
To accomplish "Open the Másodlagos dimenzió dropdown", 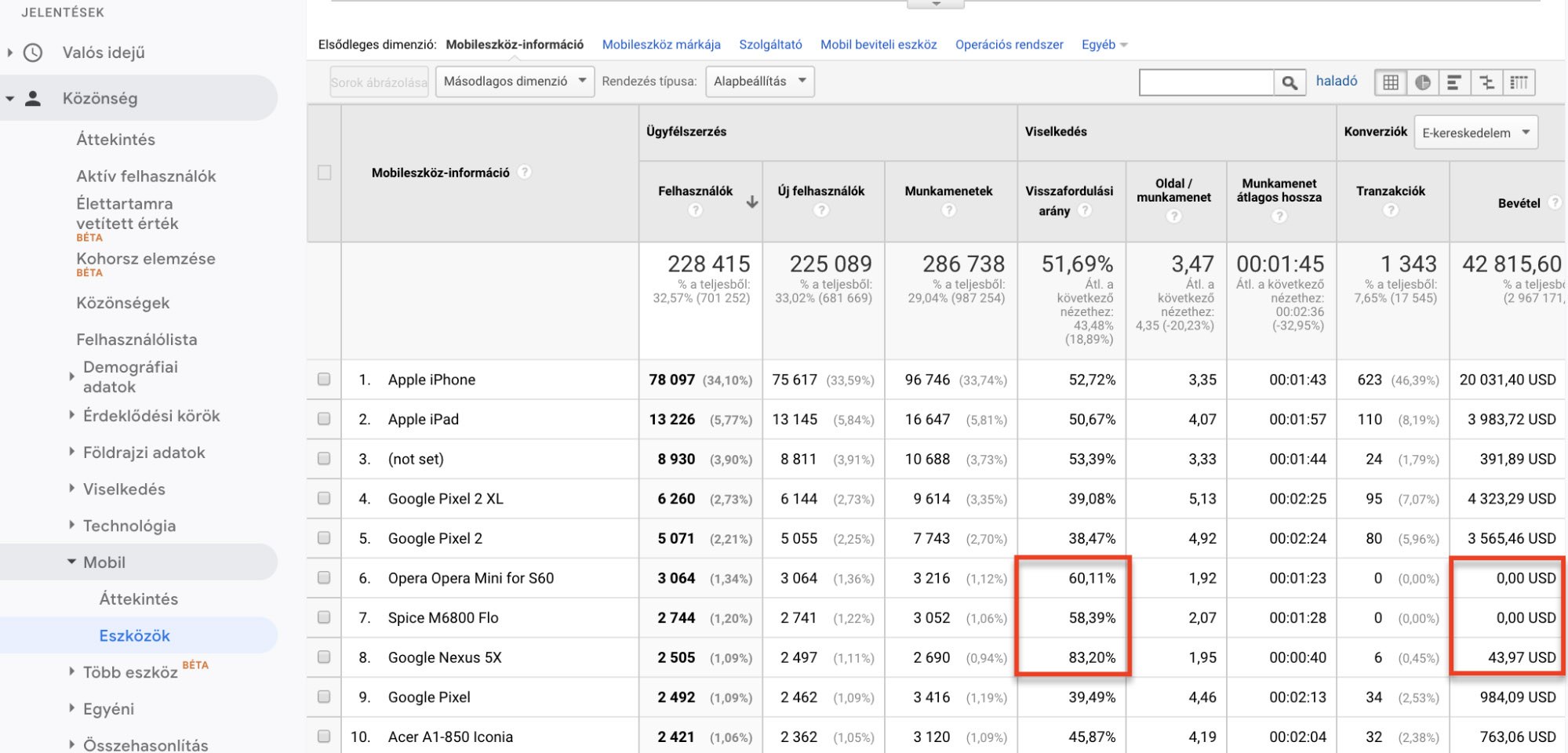I will 515,82.
